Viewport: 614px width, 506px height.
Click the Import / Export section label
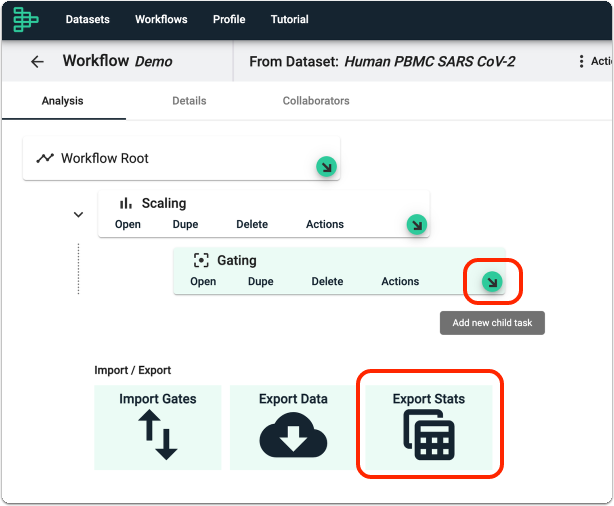(x=133, y=370)
